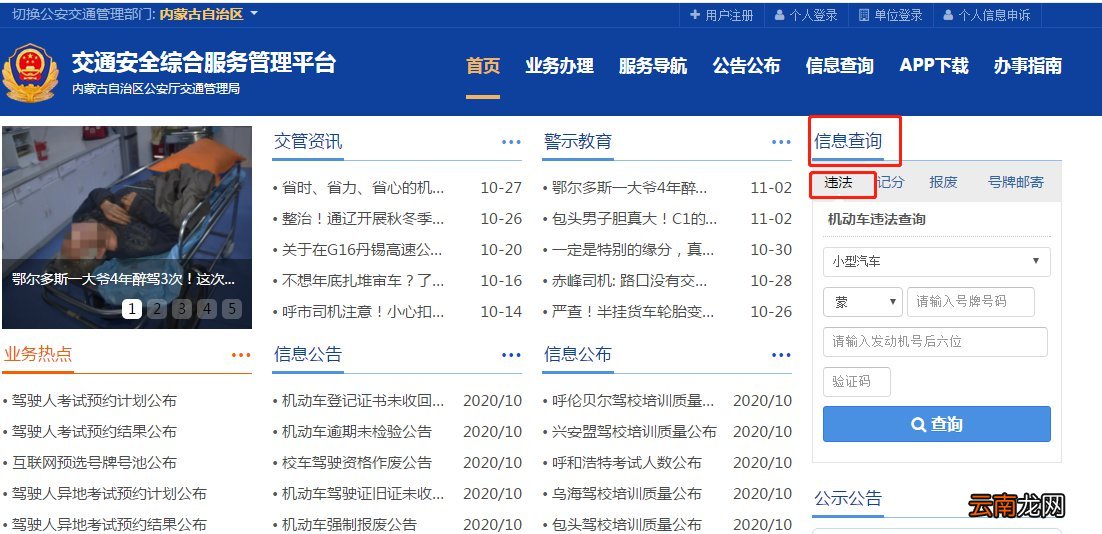This screenshot has width=1102, height=534.
Task: Open more 警示教育 via three-dot icon
Action: point(782,142)
